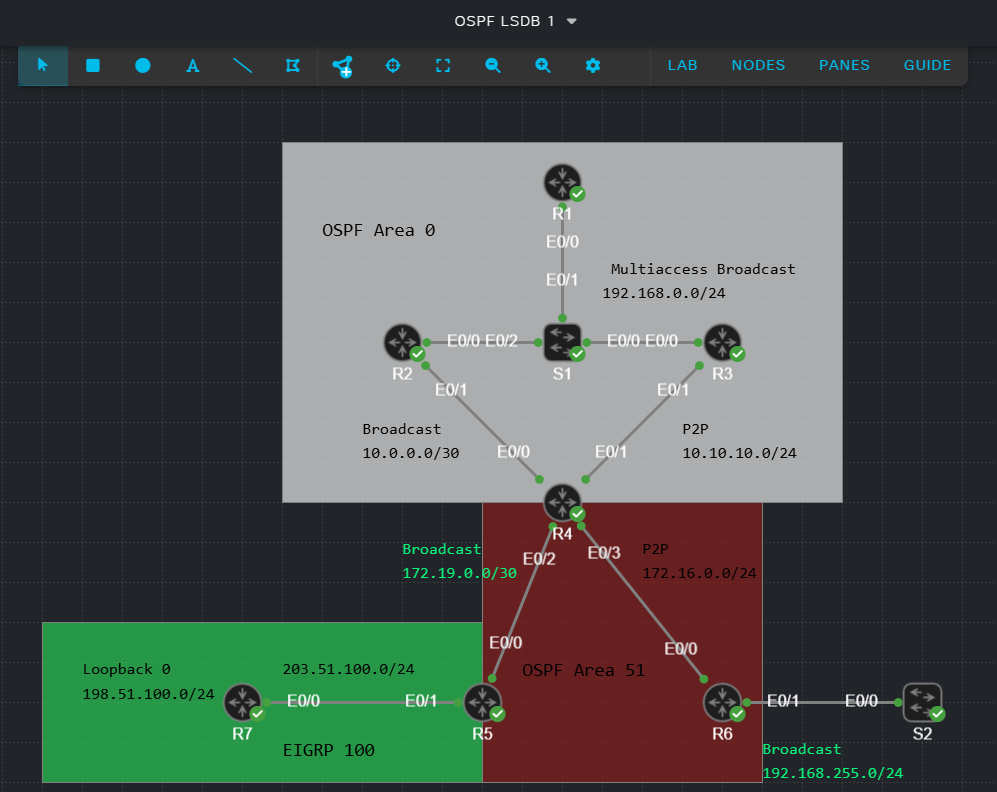Zoom in on the topology canvas
This screenshot has width=997, height=792.
pos(543,66)
